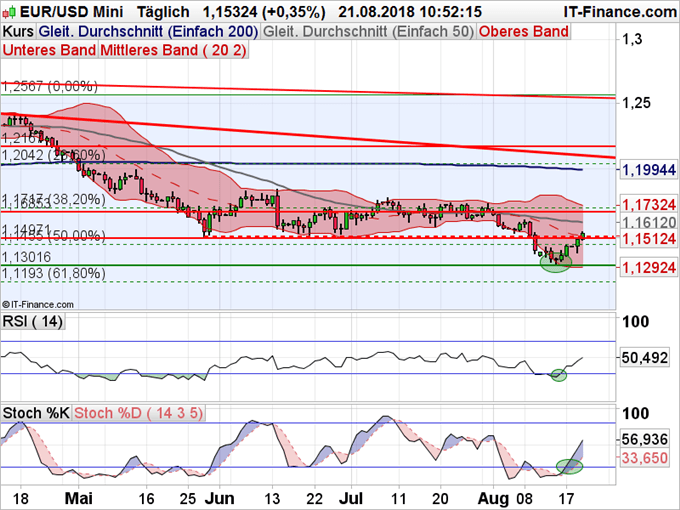Open the RSI ( 14) indicator label
Screen dimensions: 680x510
[33, 322]
